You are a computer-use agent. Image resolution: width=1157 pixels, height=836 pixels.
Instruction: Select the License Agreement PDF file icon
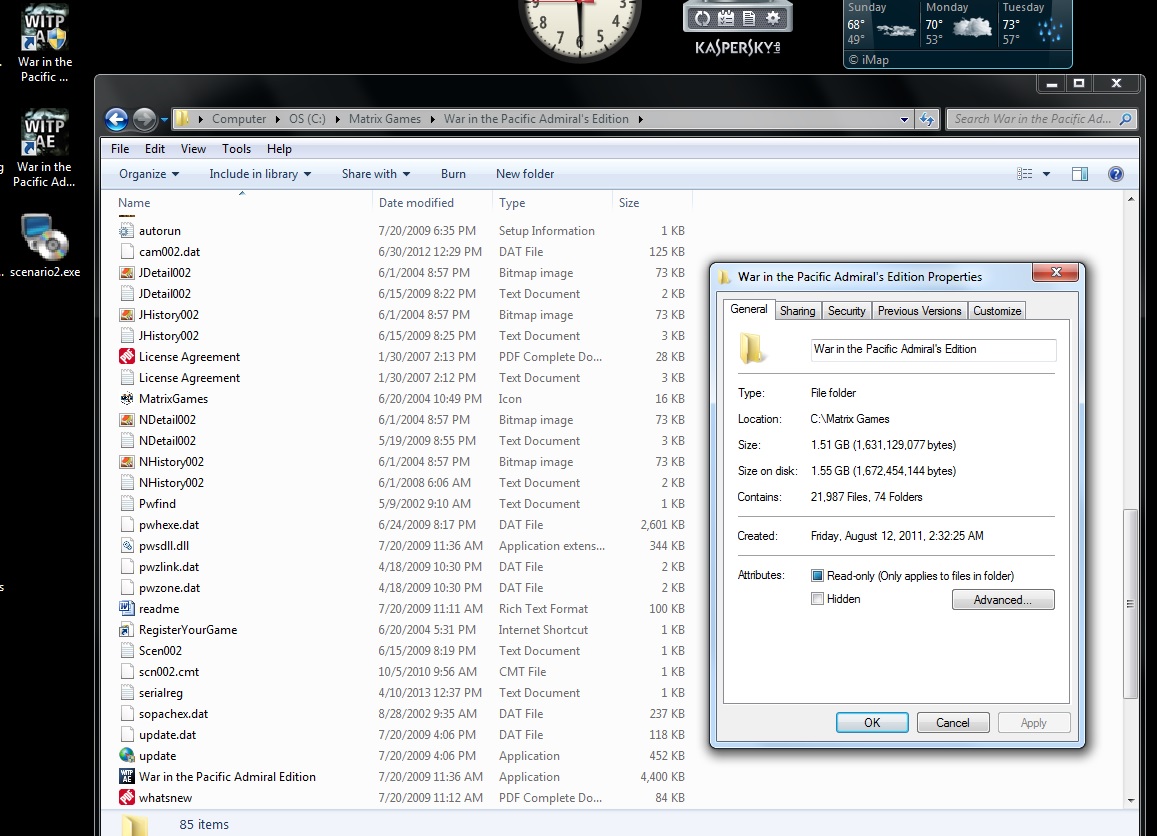[x=127, y=356]
